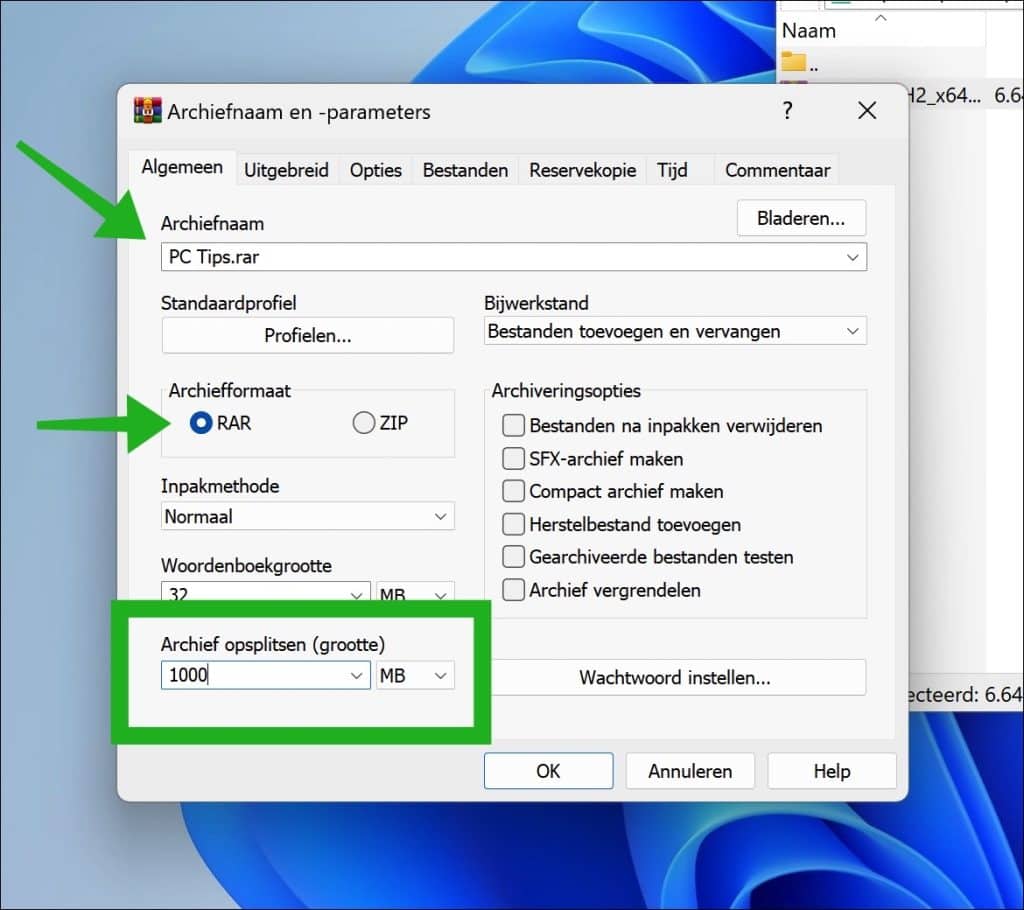
Task: Select the RAR archive format
Action: point(201,423)
